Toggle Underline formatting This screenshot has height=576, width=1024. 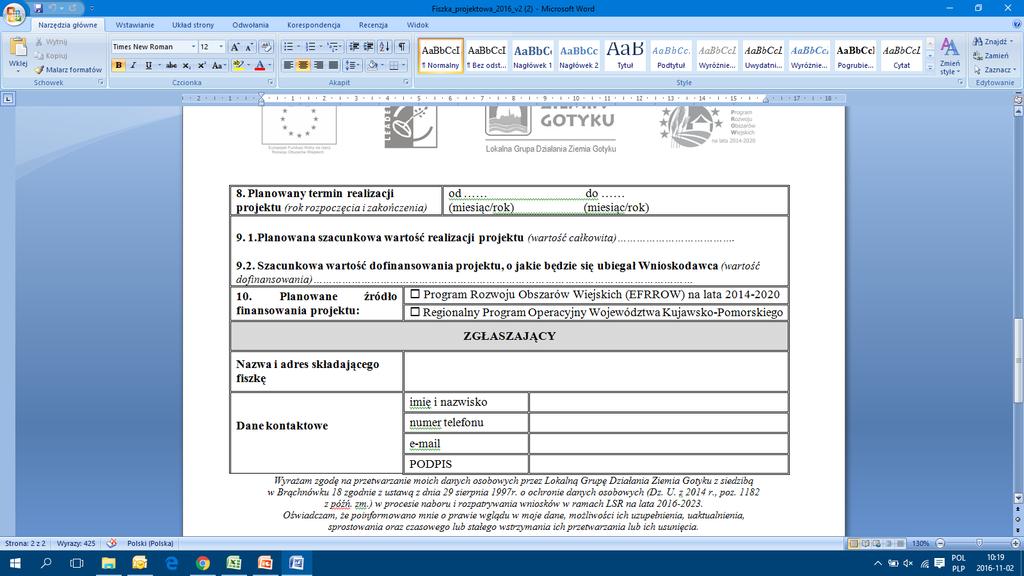[148, 65]
